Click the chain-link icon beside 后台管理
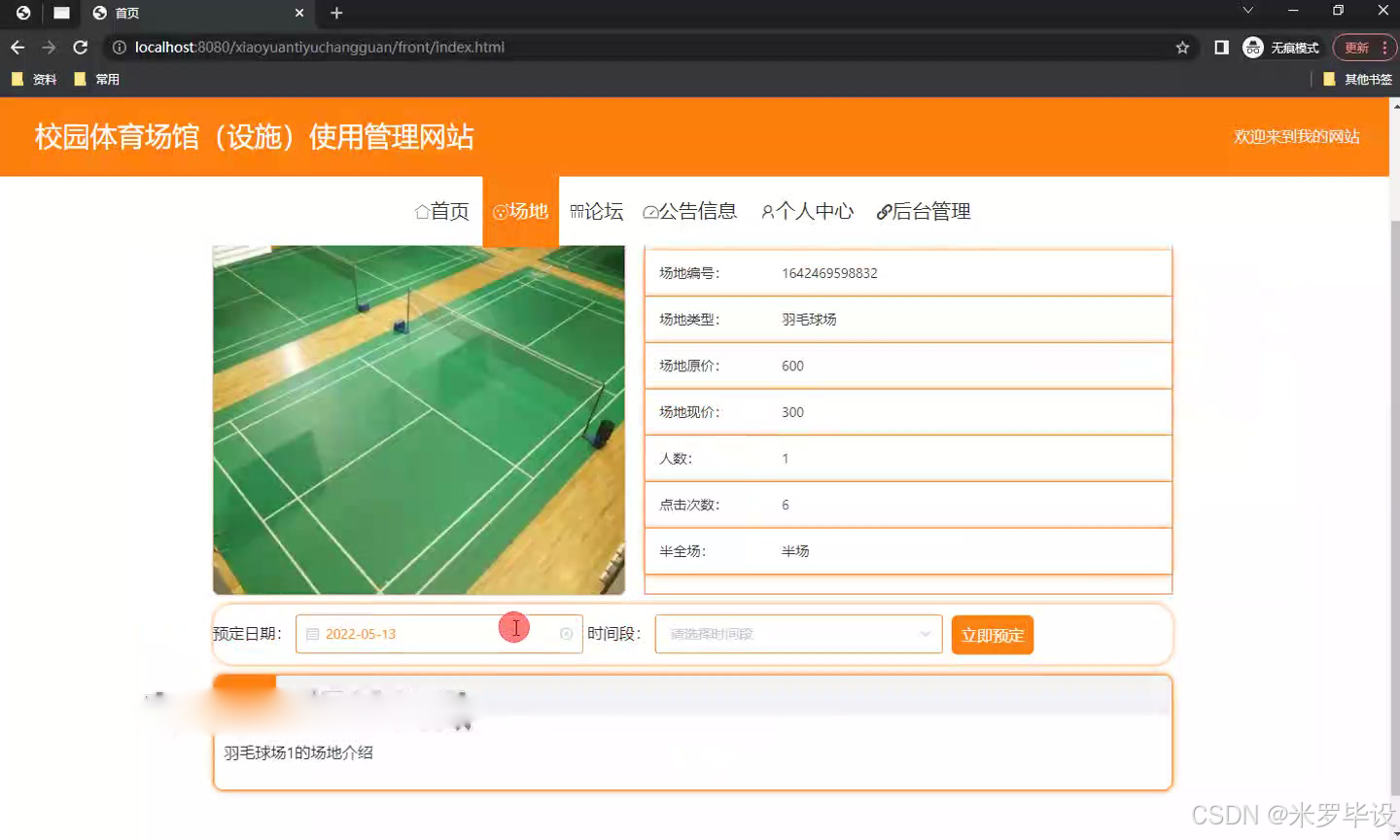 884,211
